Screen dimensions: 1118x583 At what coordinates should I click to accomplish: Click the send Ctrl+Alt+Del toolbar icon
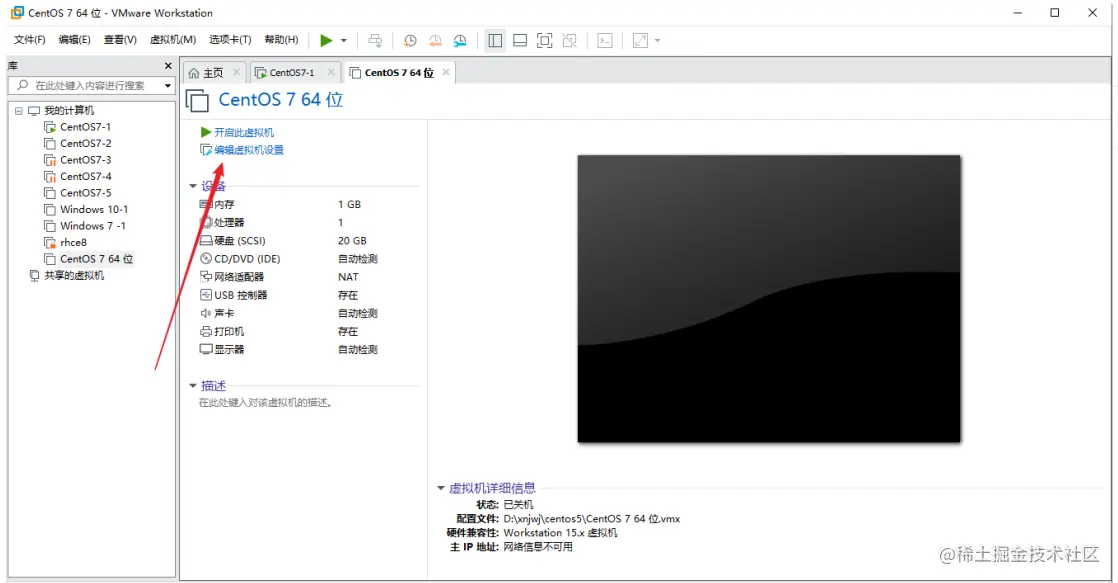pos(375,41)
